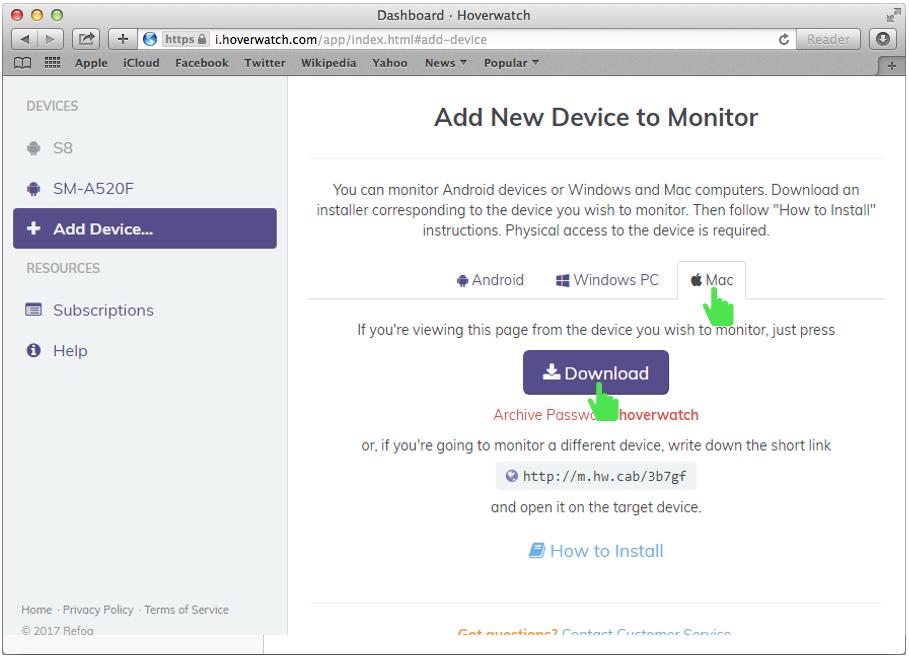Show the Top Sites grid icon
909x659 pixels.
pos(53,63)
